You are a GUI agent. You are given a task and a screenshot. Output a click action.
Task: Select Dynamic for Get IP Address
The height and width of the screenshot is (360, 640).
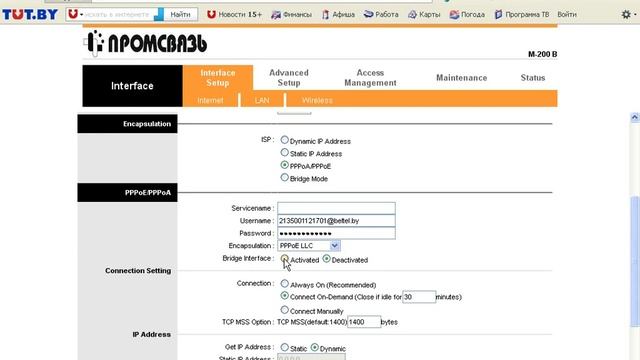[314, 347]
